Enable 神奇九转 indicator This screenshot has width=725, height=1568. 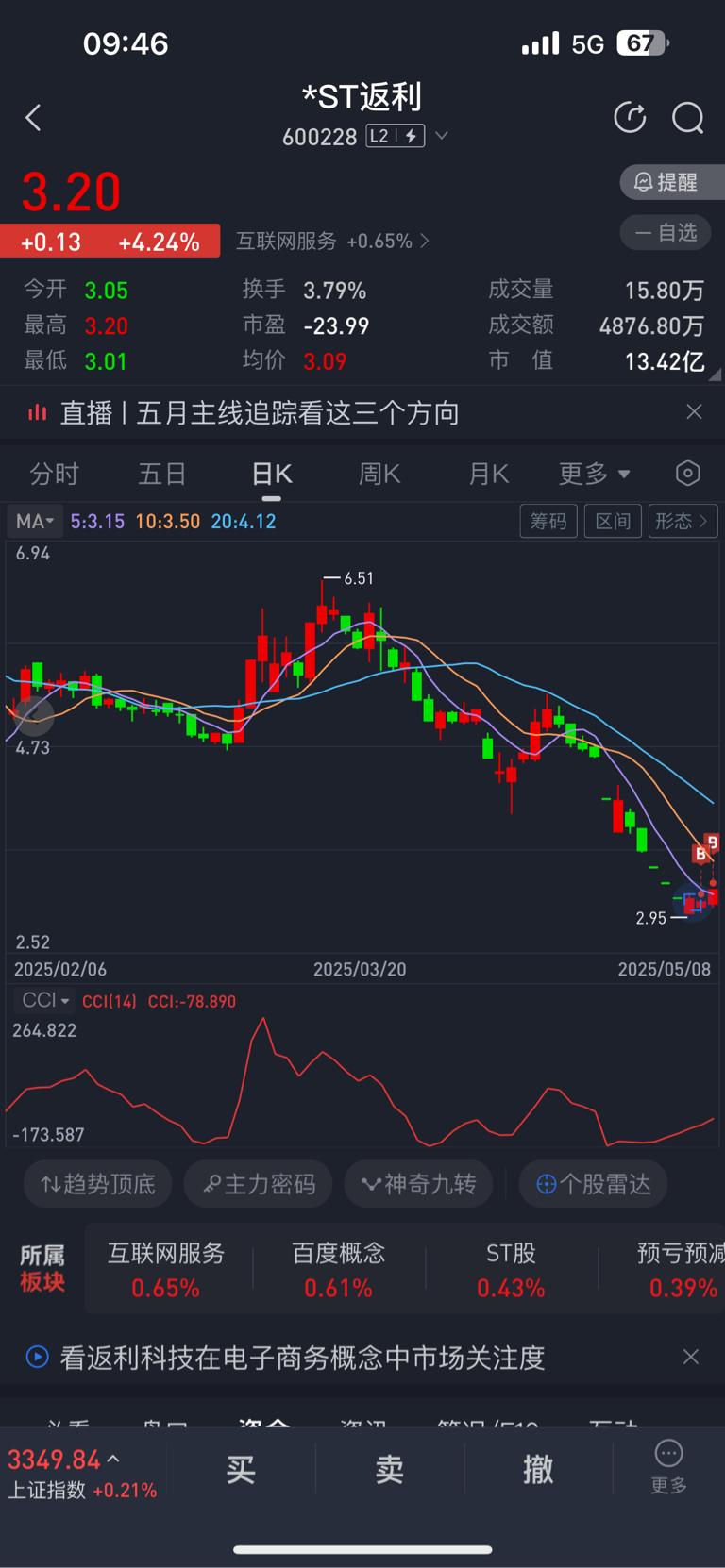click(419, 1184)
